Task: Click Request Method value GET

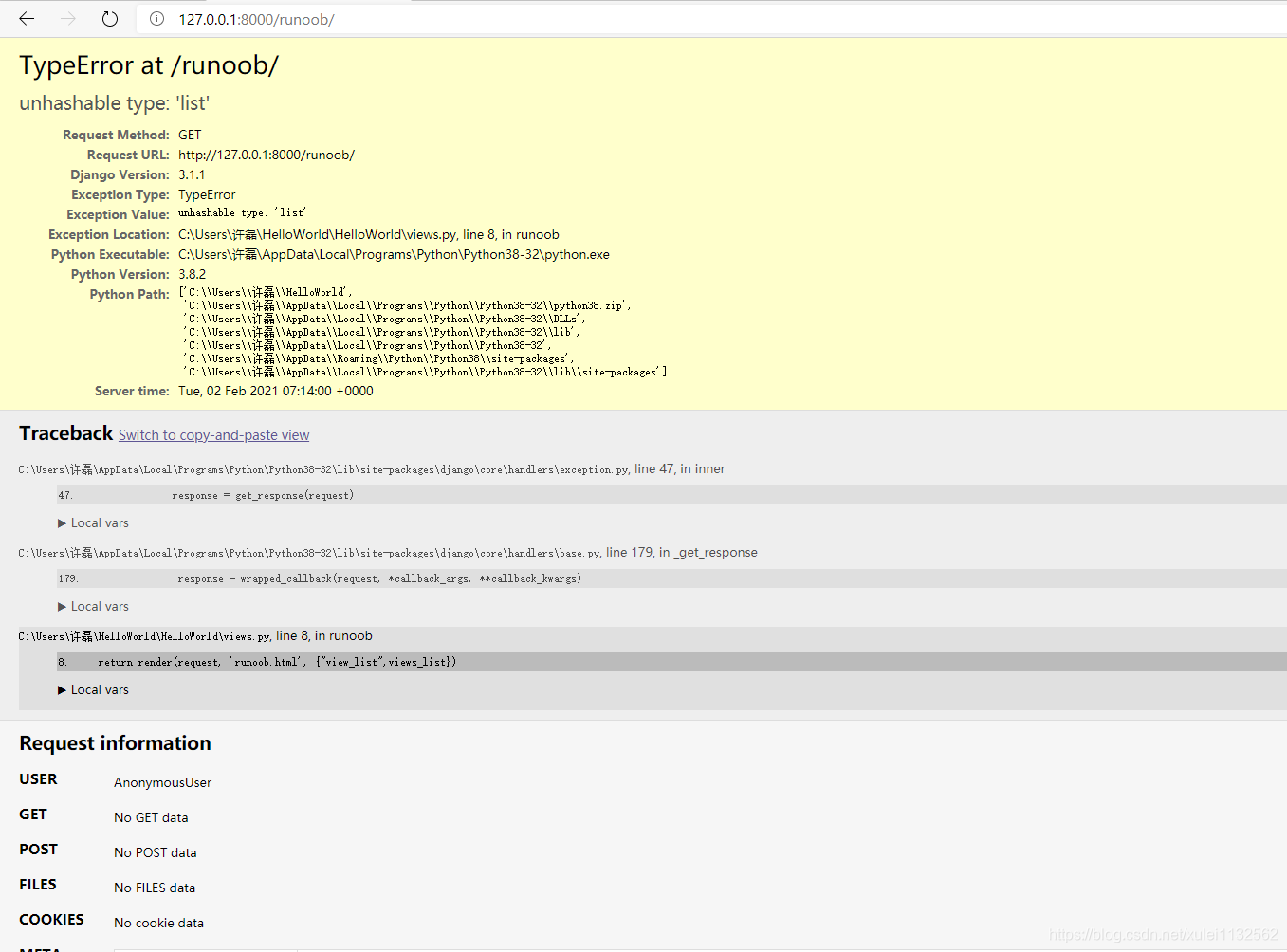Action: pyautogui.click(x=190, y=135)
